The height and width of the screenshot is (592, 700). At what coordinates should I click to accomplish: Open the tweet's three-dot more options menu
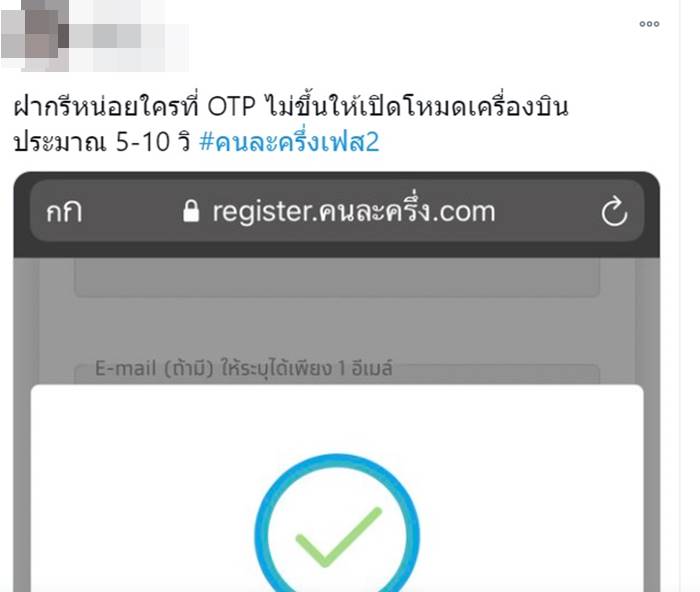649,24
